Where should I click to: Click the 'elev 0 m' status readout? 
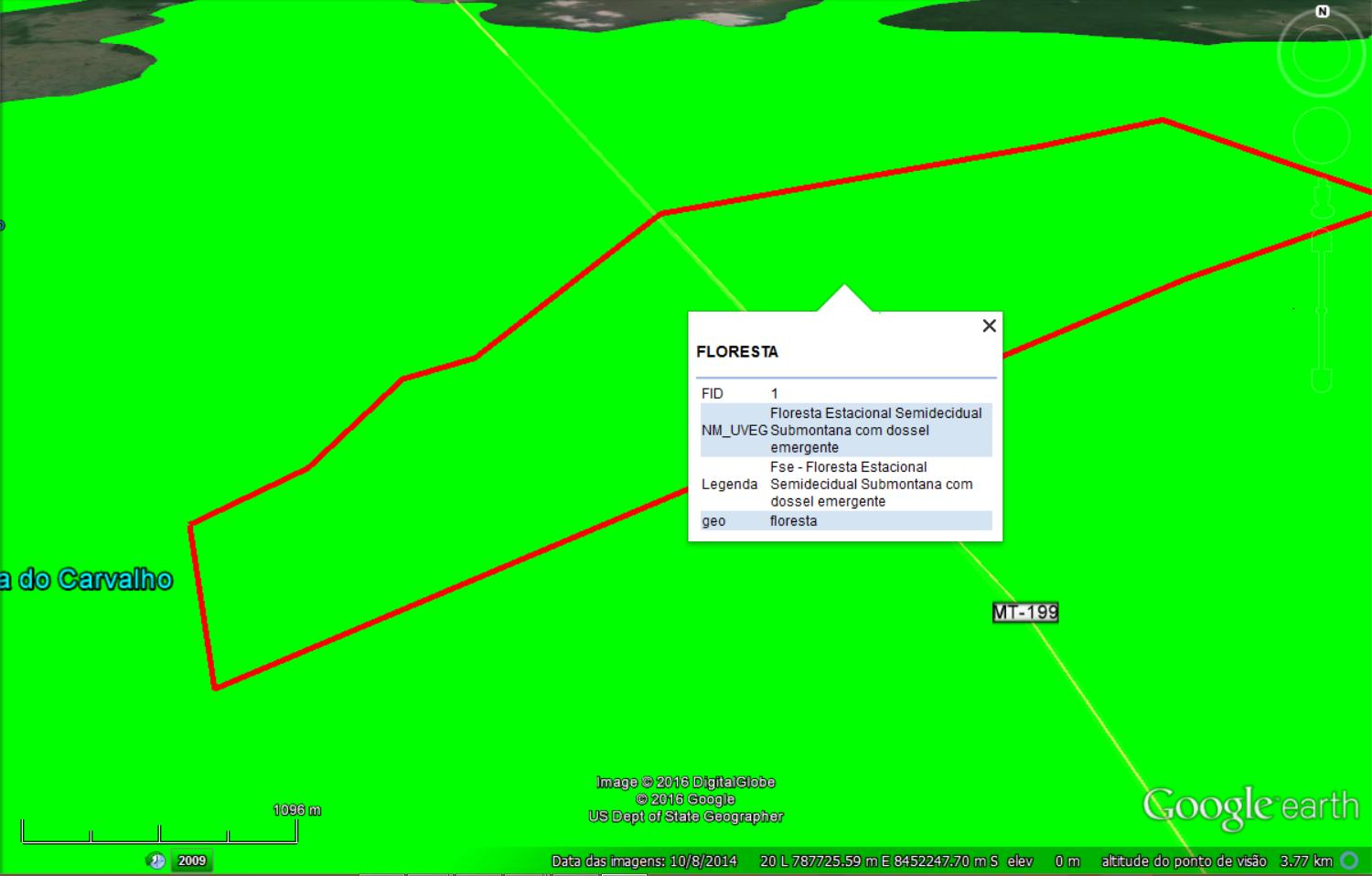click(1044, 860)
